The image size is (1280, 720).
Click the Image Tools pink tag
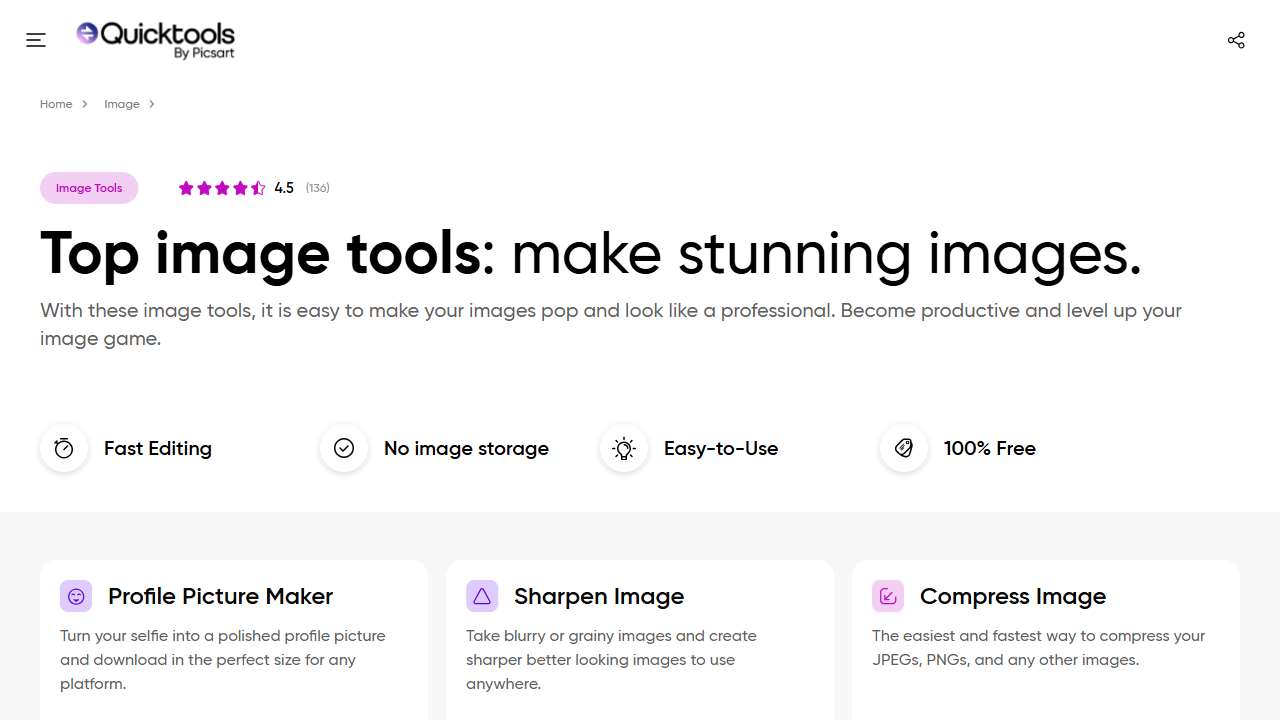[x=89, y=188]
